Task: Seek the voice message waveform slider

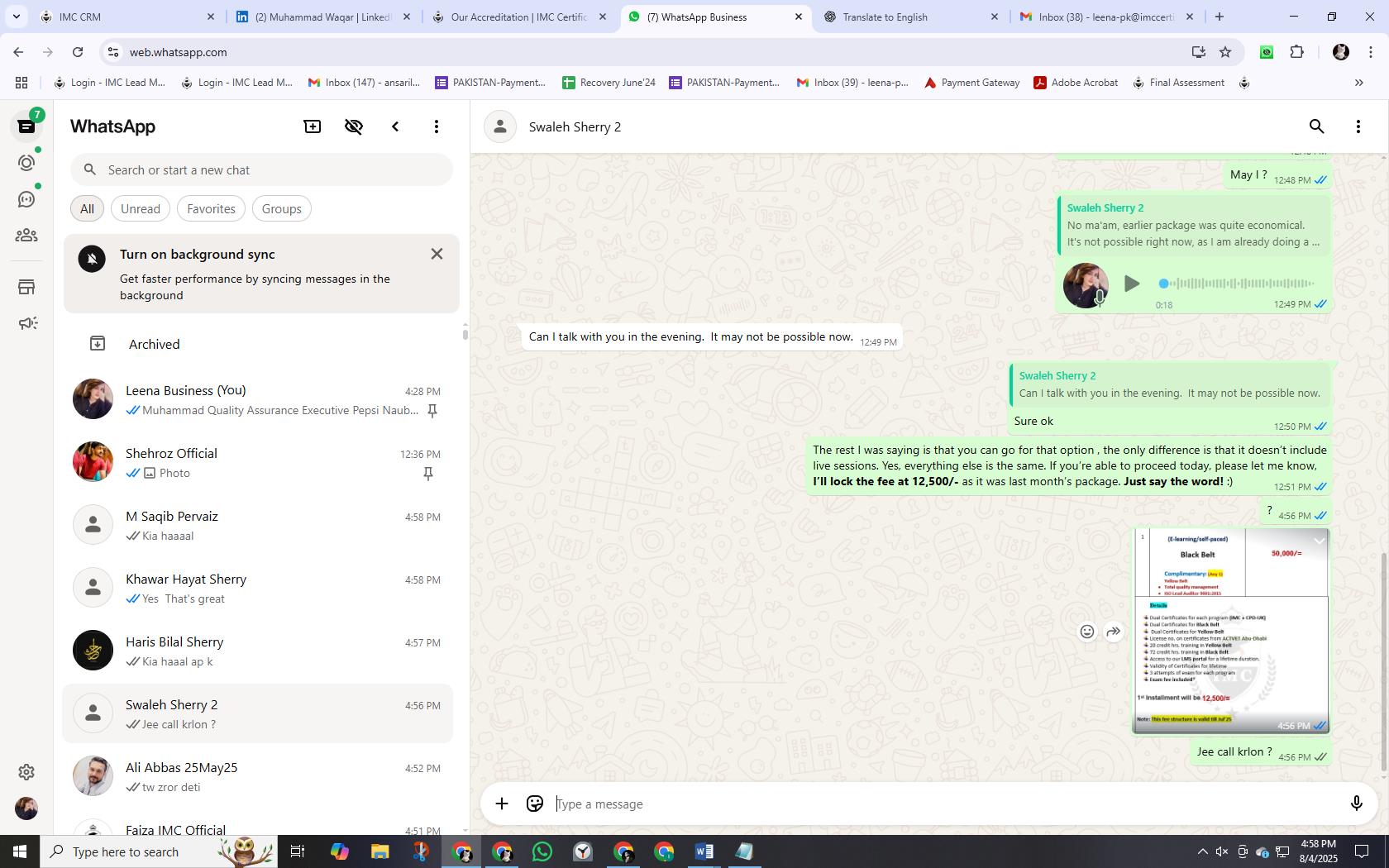Action: click(1236, 284)
